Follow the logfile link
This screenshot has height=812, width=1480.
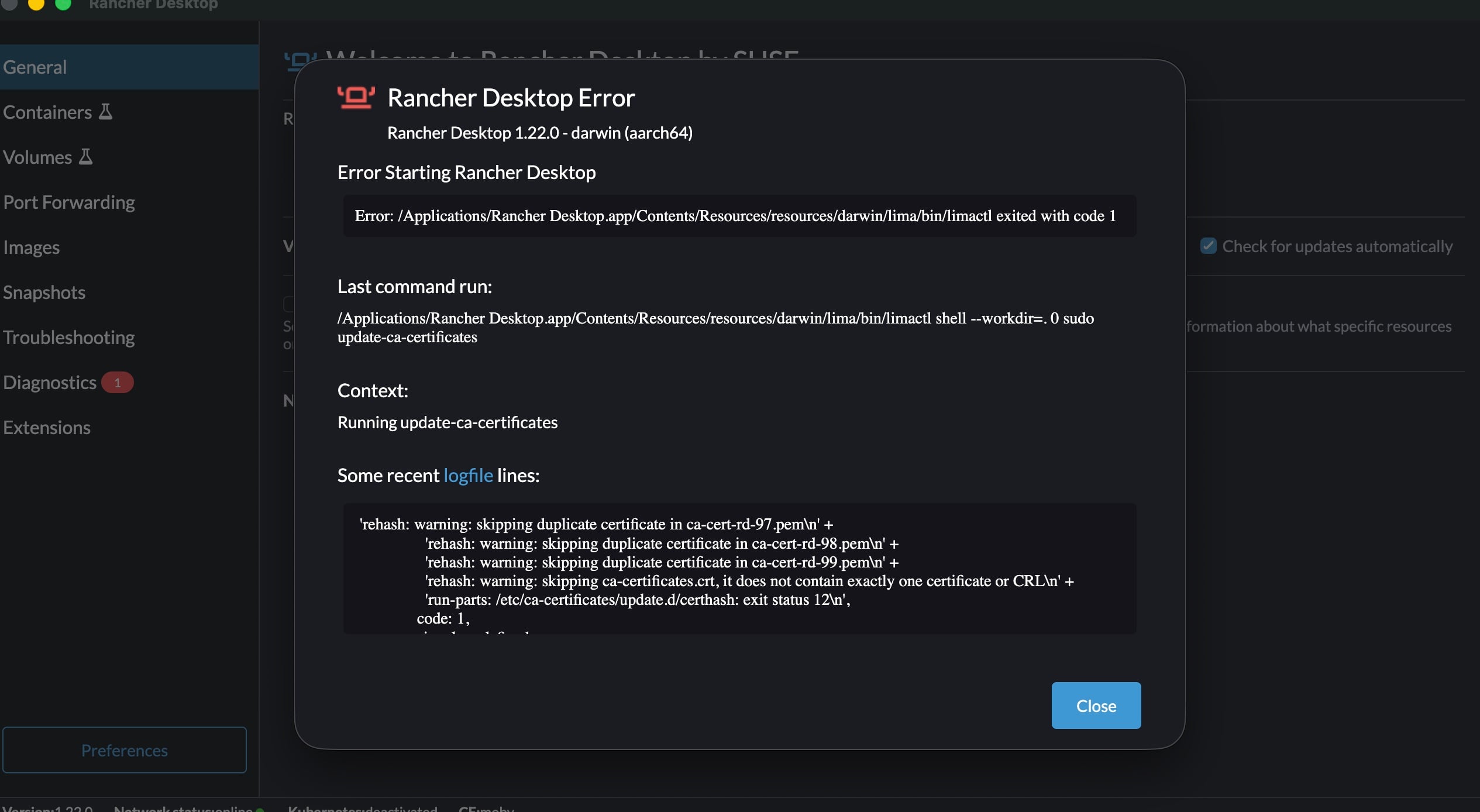[468, 476]
